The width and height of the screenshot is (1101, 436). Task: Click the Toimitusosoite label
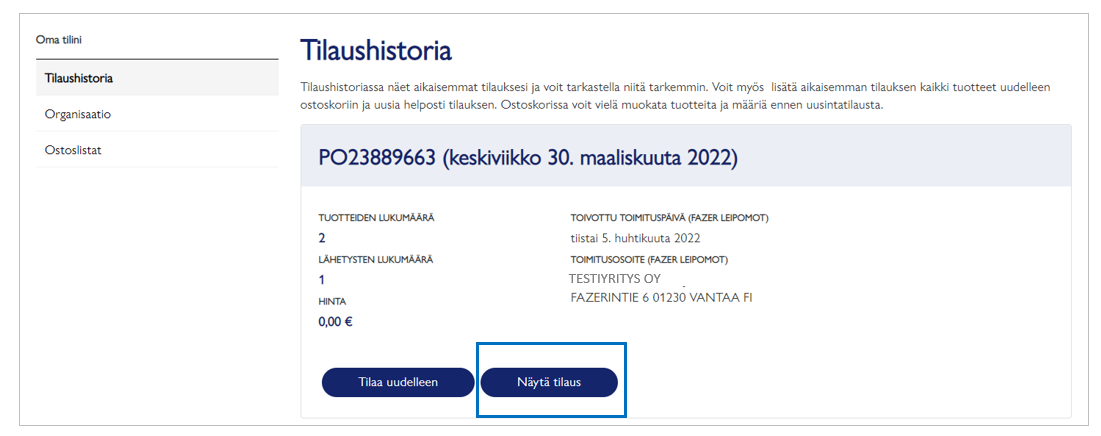coord(649,259)
